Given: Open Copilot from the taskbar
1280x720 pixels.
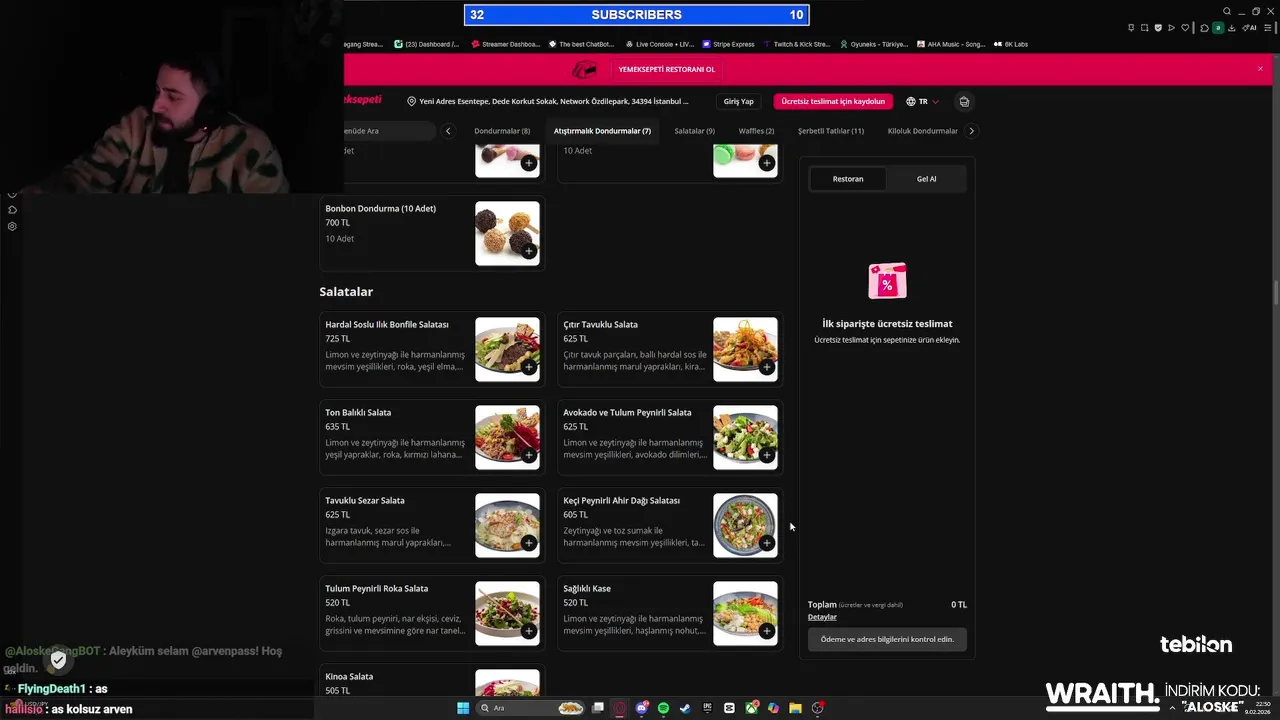Looking at the screenshot, I should (x=773, y=708).
